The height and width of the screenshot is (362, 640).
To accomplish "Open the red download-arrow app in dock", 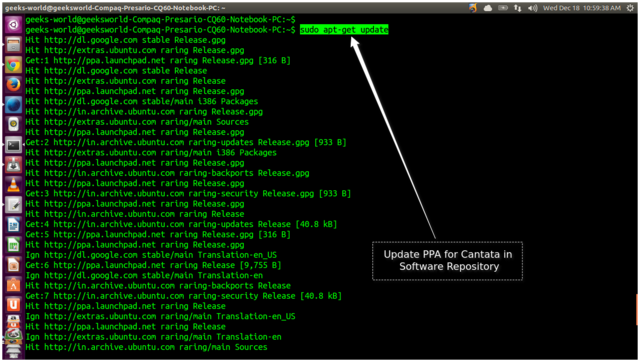I will coord(13,165).
